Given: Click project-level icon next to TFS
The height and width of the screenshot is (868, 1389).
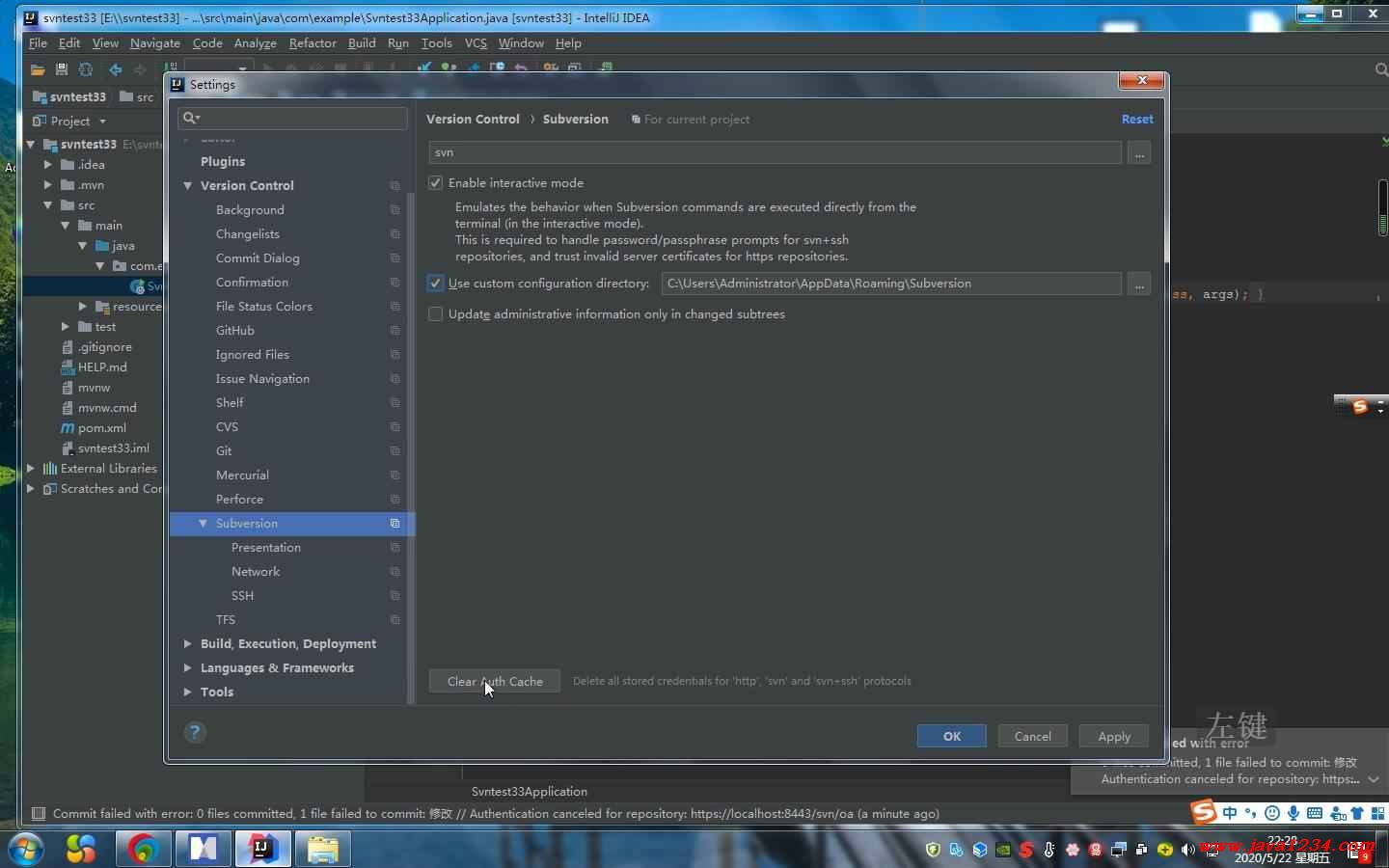Looking at the screenshot, I should (x=395, y=620).
